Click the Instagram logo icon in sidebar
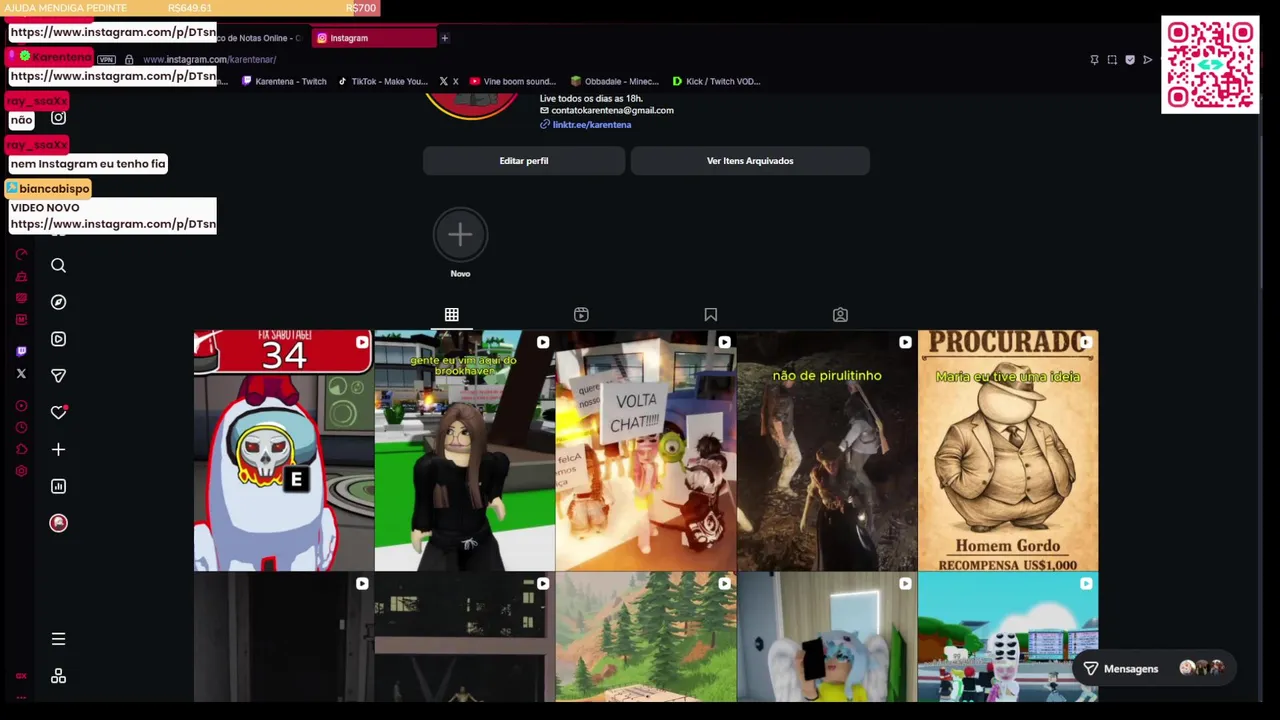Screen dimensions: 1280x720 pyautogui.click(x=58, y=118)
